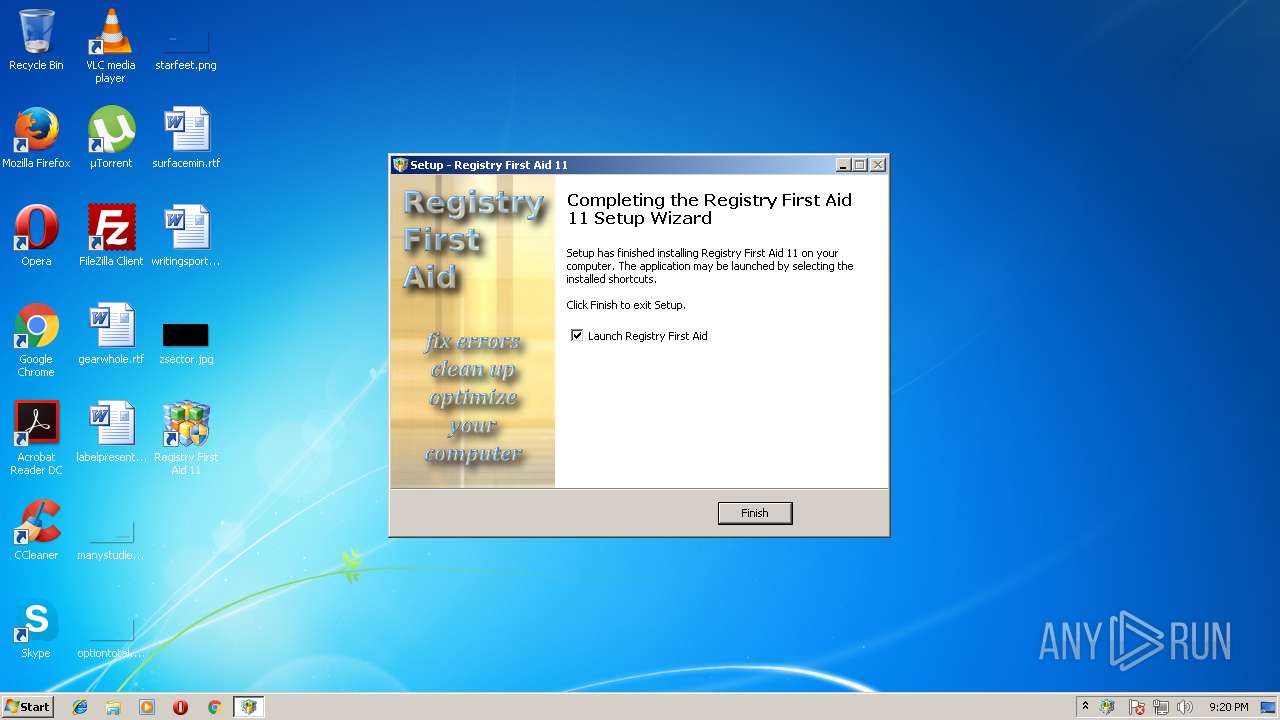Select gearwhole.rtf document icon
1280x720 pixels.
[x=110, y=334]
